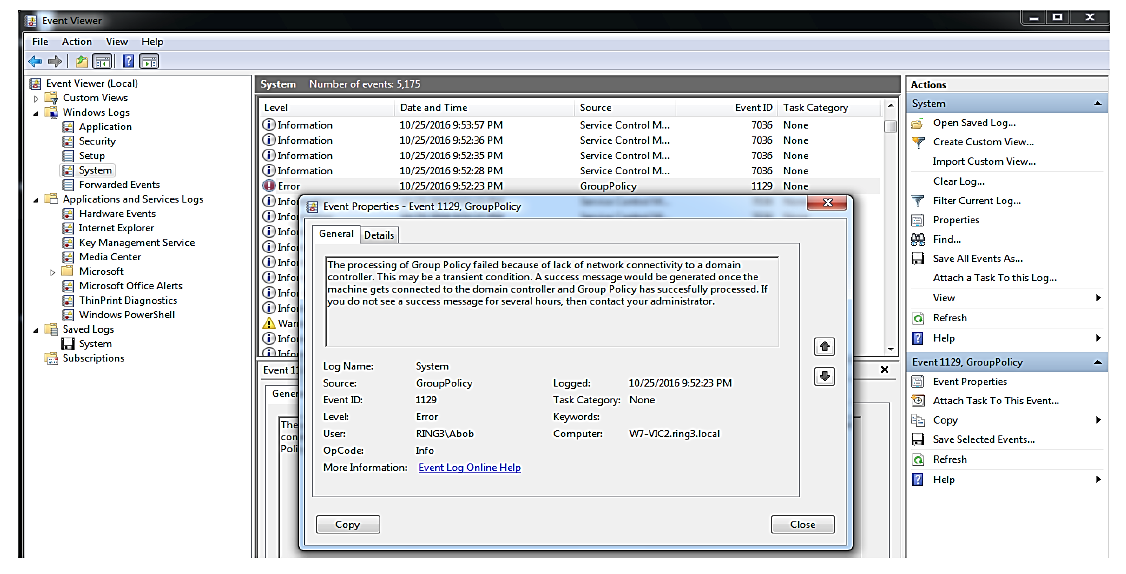Screen dimensions: 1126x574
Task: Click Attach Task To This Event
Action: click(995, 401)
